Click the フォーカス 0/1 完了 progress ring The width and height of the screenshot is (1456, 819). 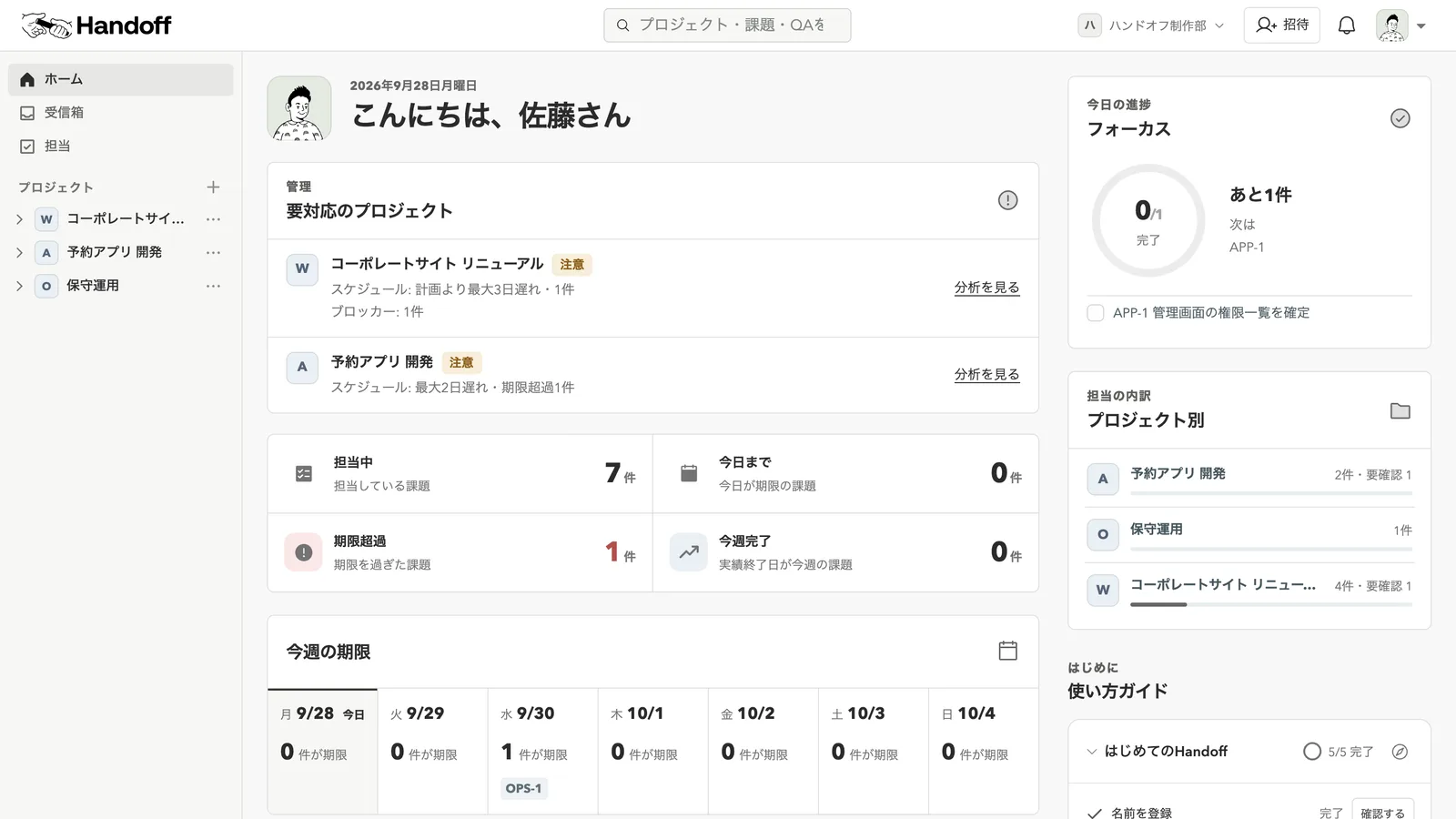click(x=1148, y=220)
